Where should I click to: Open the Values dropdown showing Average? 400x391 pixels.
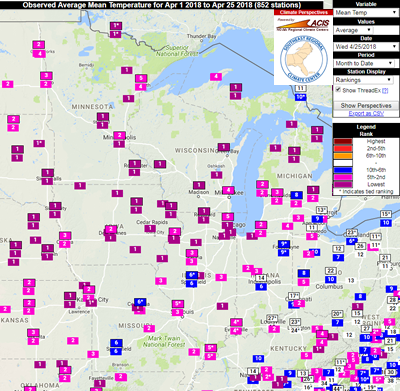[x=353, y=30]
